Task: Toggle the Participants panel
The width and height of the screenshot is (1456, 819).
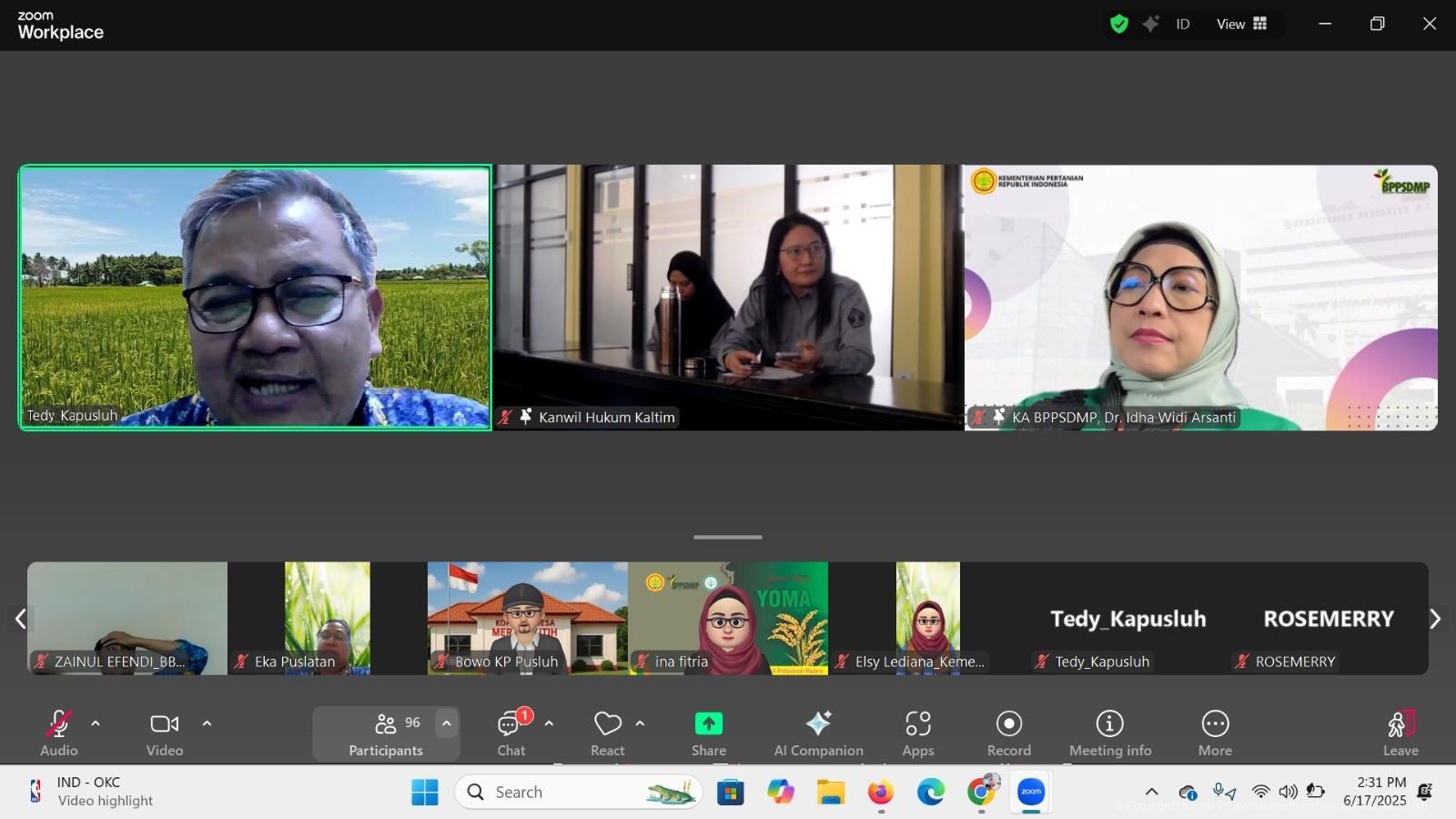Action: pyautogui.click(x=386, y=733)
